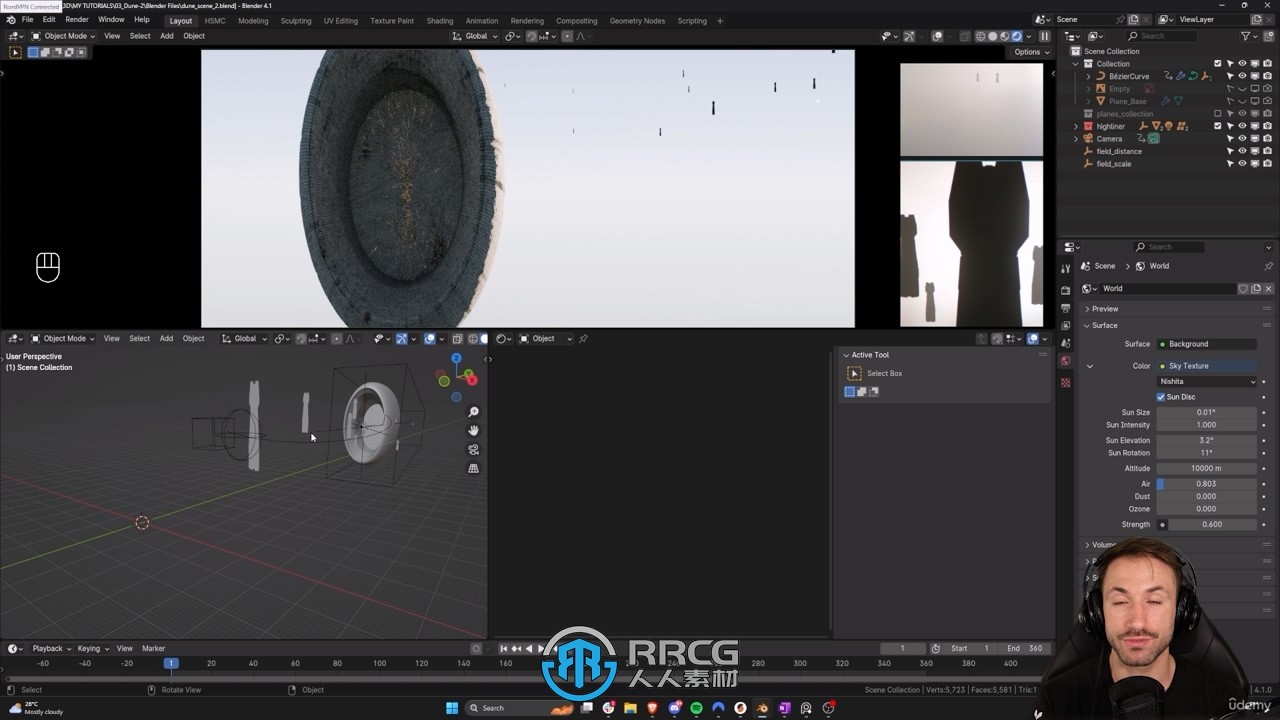Toggle highliner collection exclude checkbox
The width and height of the screenshot is (1280, 720).
pyautogui.click(x=1218, y=126)
